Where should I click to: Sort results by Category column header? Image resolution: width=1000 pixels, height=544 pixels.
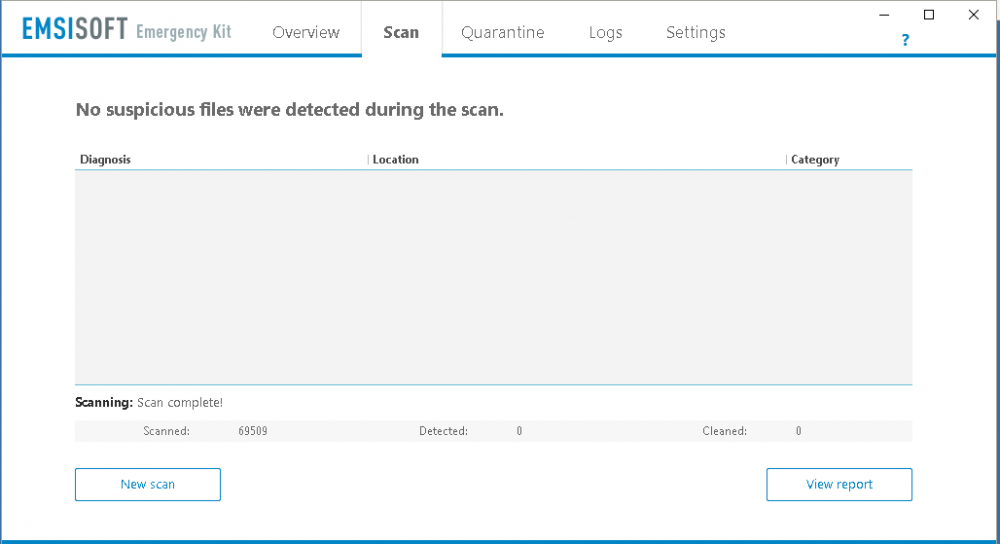pyautogui.click(x=849, y=159)
